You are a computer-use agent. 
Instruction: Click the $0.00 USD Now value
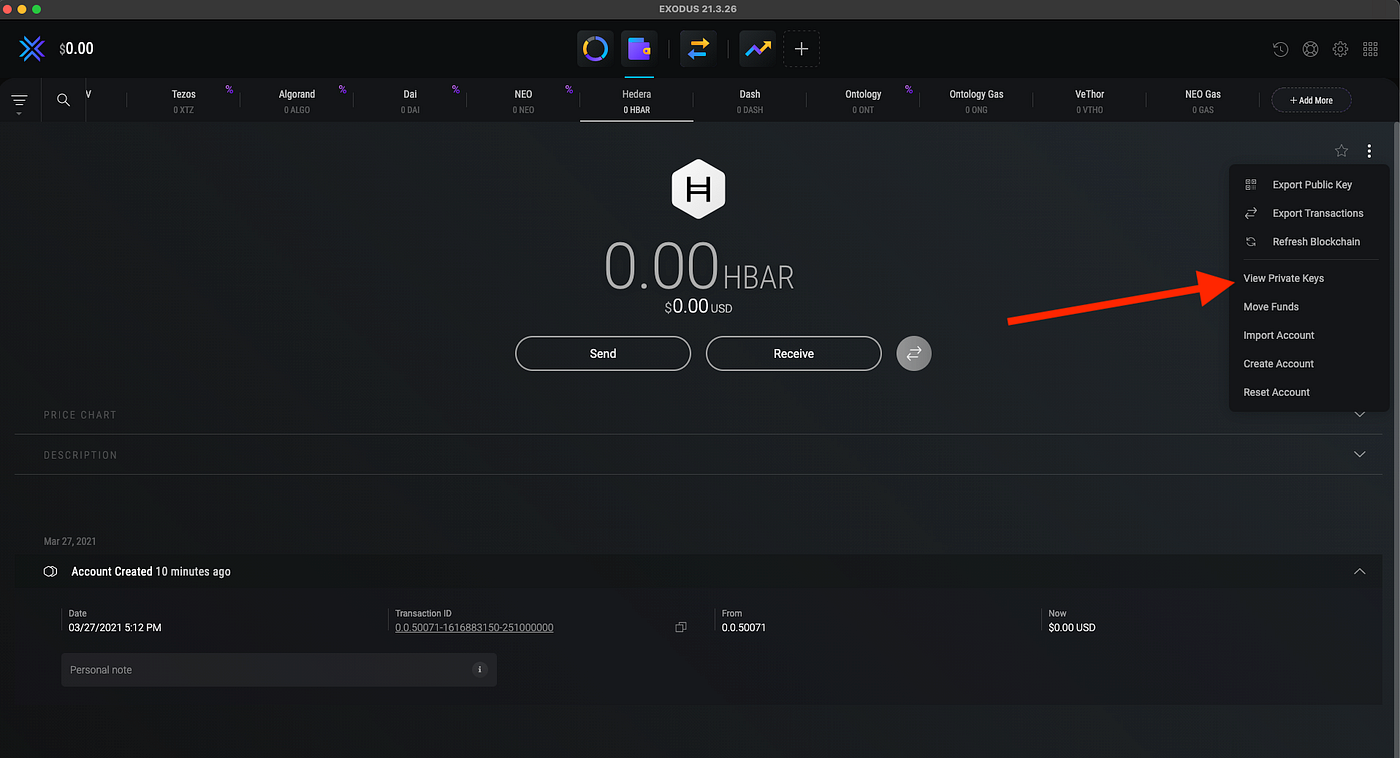tap(1072, 628)
